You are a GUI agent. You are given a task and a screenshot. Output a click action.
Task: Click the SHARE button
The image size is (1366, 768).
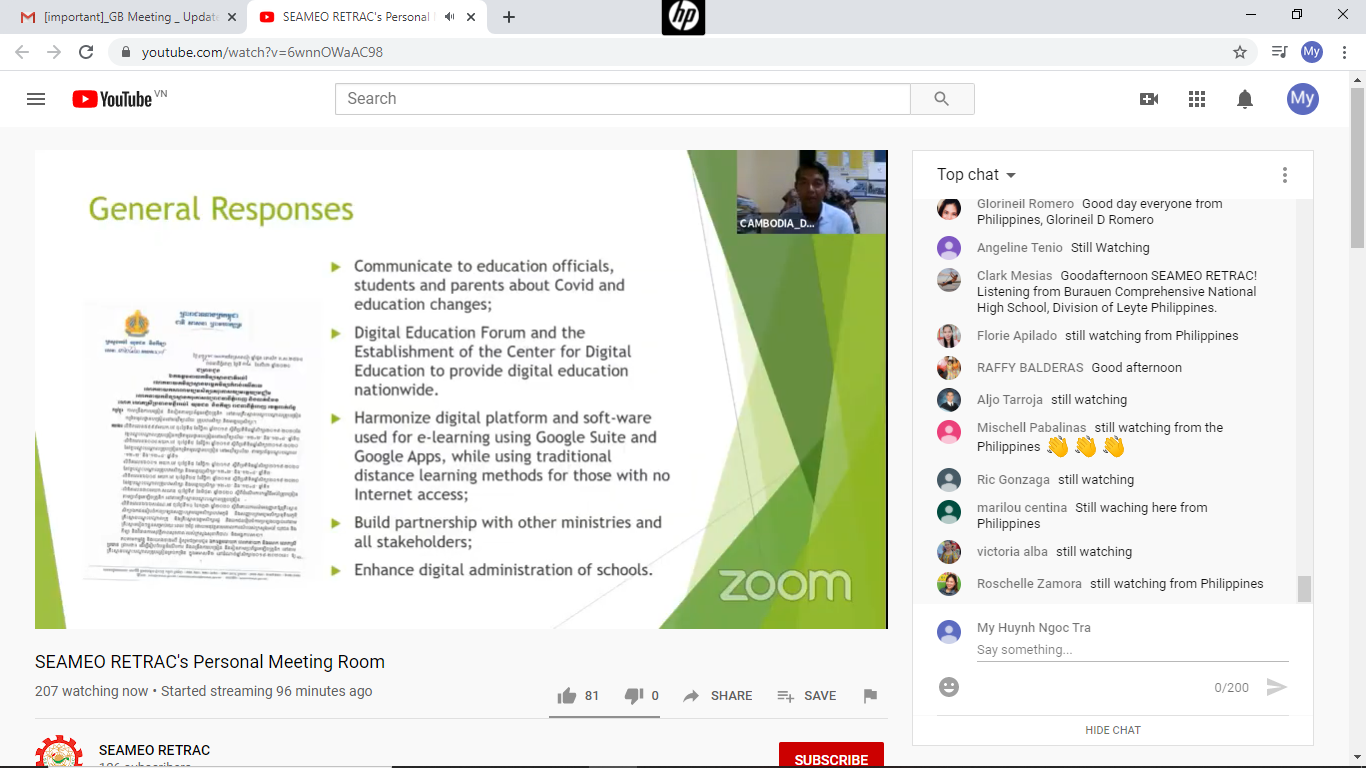tap(718, 696)
